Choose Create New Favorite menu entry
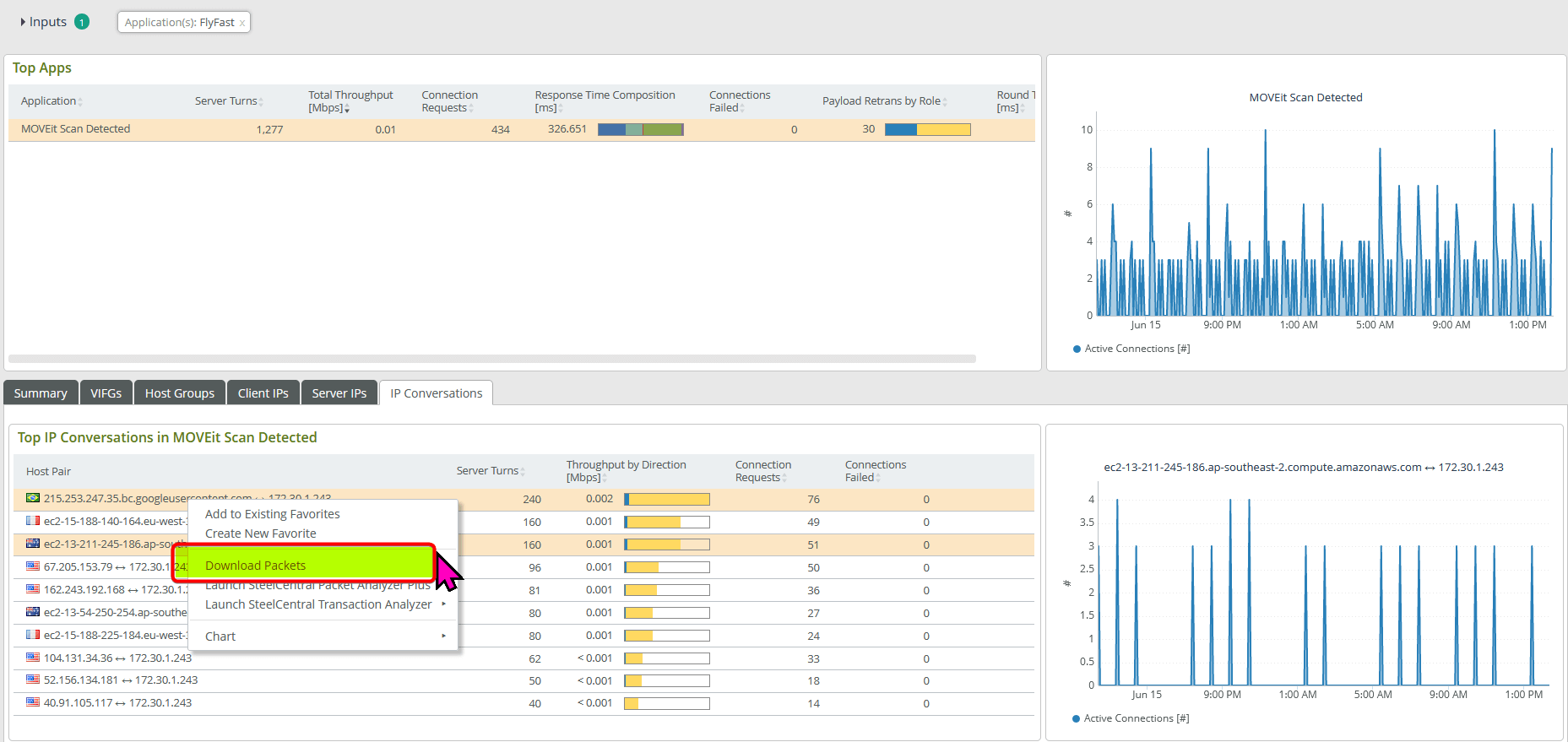The width and height of the screenshot is (1568, 742). point(261,533)
